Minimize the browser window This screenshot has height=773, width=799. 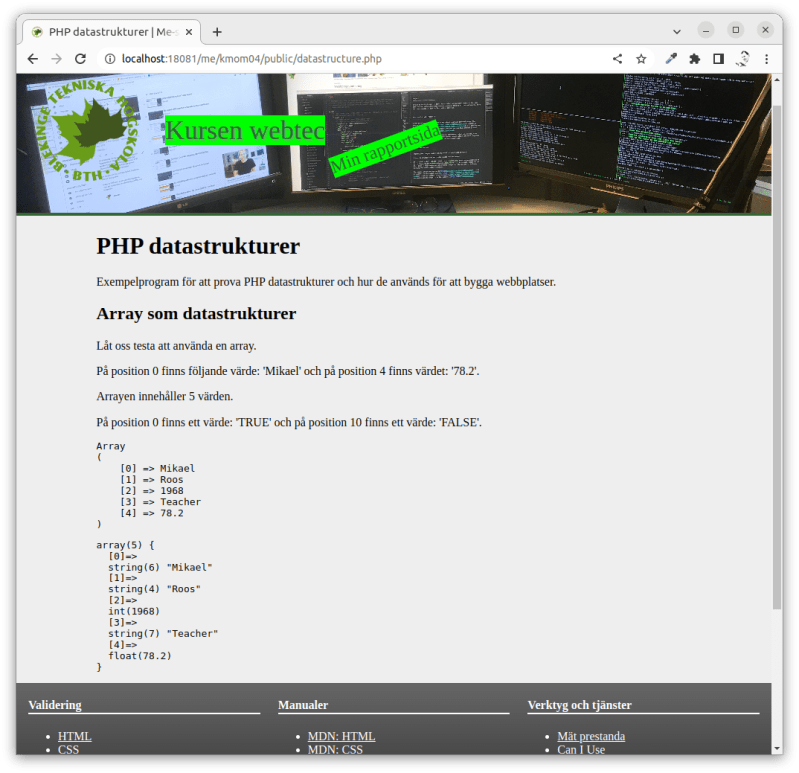click(706, 31)
